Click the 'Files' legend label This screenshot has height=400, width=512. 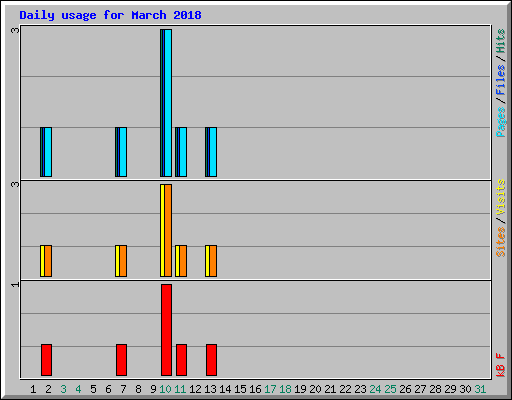click(501, 79)
